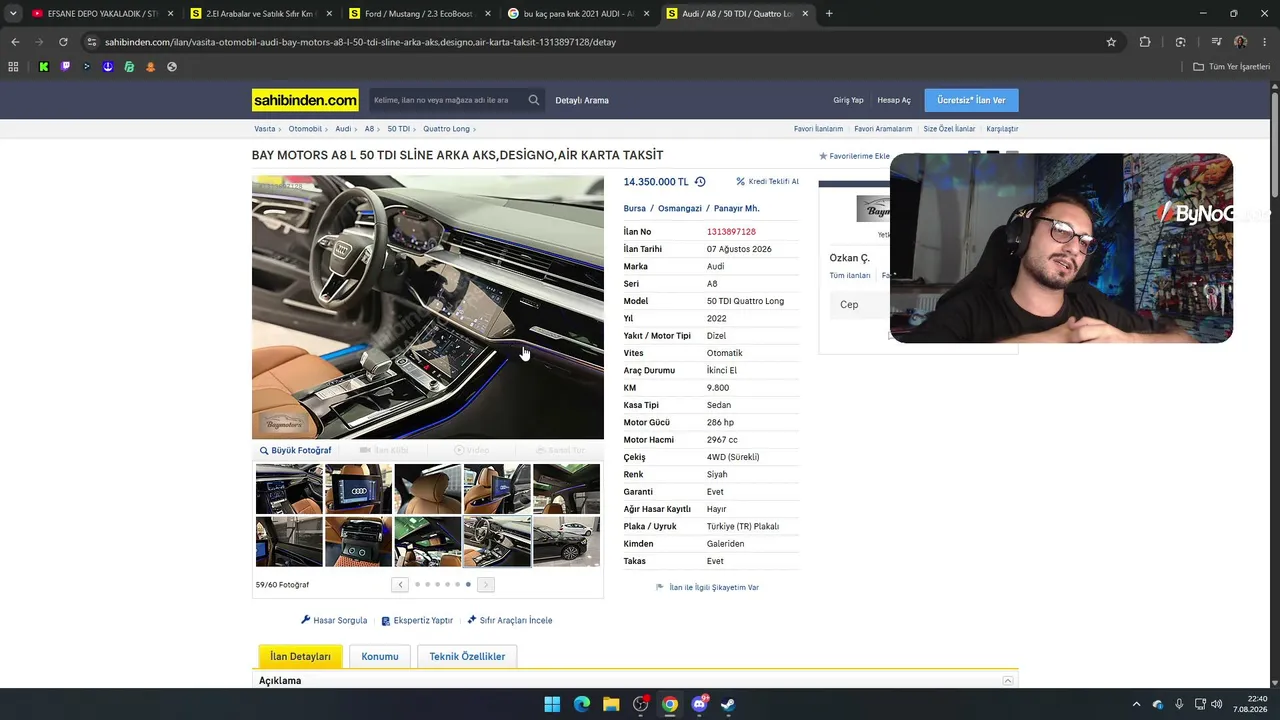The image size is (1280, 720).
Task: Open Favori İlanlarım link
Action: tap(818, 129)
